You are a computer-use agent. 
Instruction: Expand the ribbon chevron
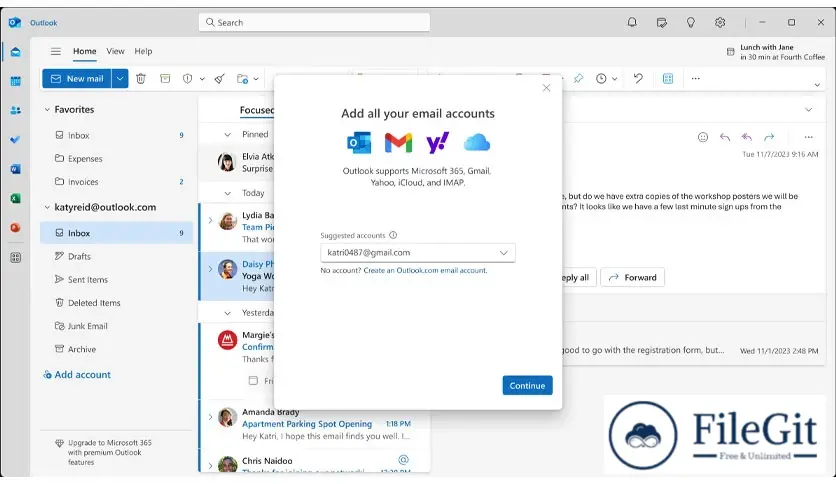click(817, 85)
